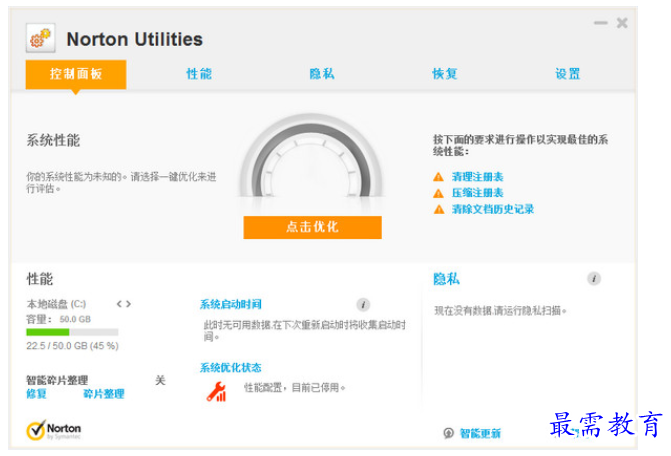Click the 智能更新 link
The width and height of the screenshot is (671, 456).
click(x=480, y=433)
